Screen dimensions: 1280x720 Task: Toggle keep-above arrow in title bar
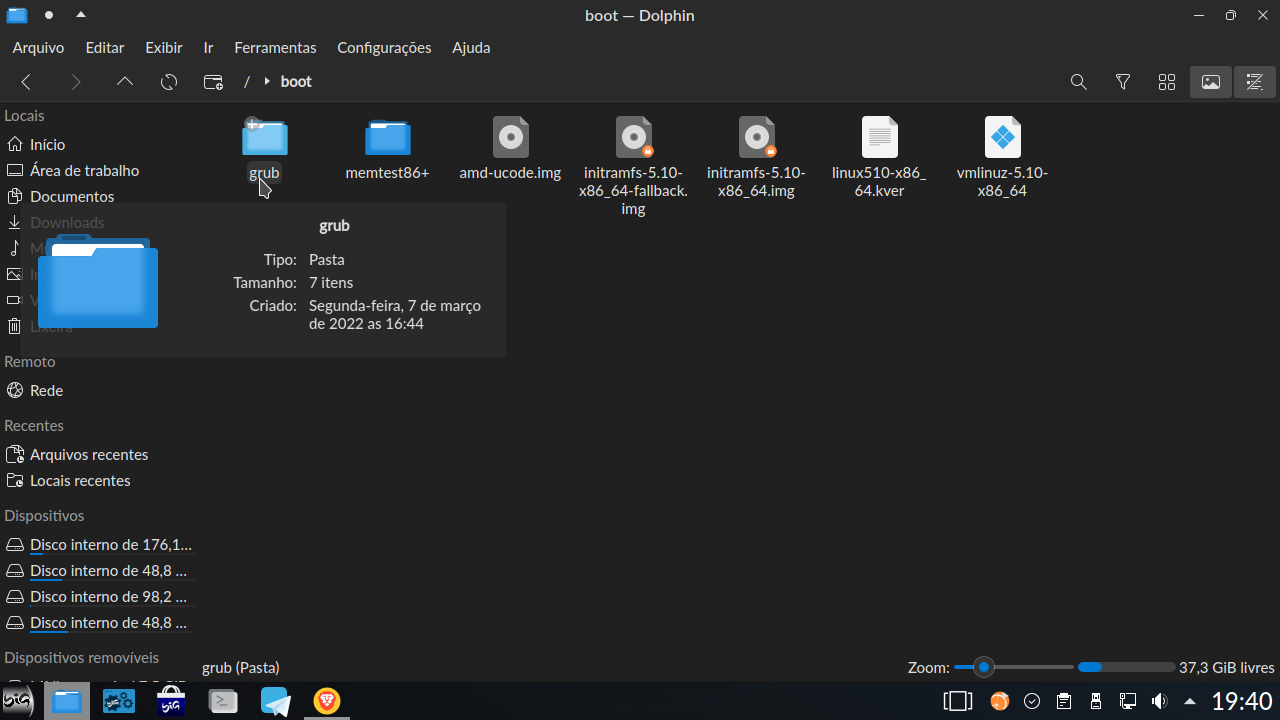(x=81, y=15)
